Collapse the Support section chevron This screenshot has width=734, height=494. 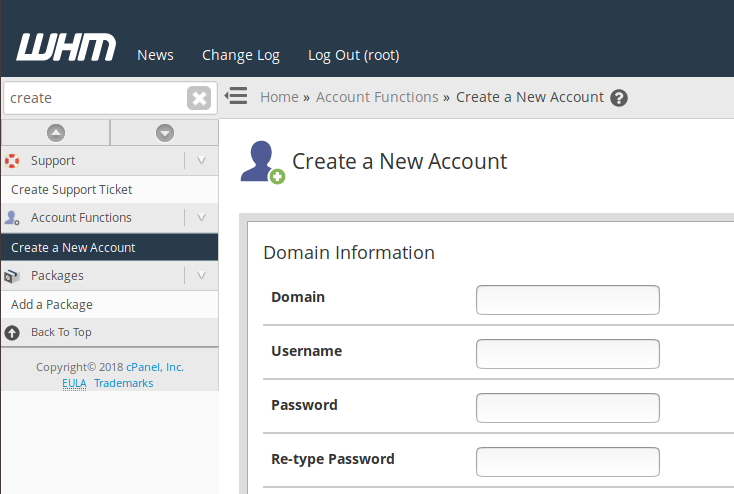[x=201, y=160]
